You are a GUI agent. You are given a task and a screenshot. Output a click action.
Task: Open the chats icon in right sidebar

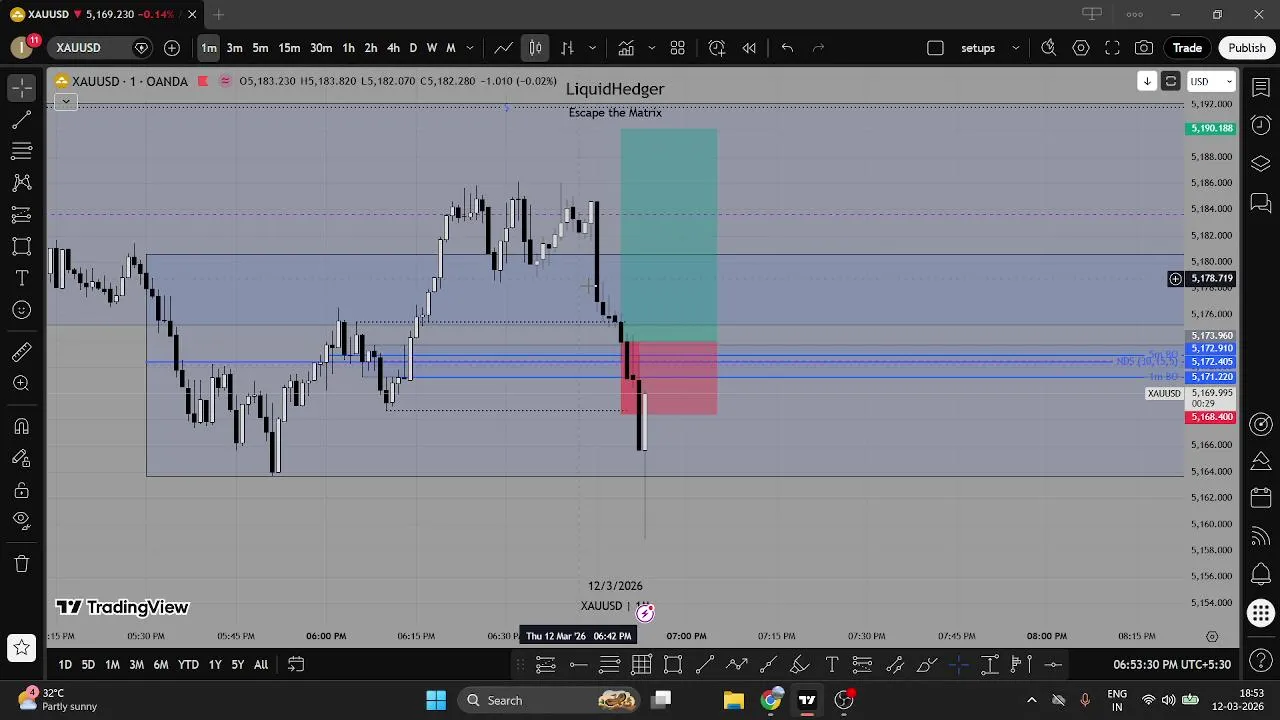(x=1261, y=205)
